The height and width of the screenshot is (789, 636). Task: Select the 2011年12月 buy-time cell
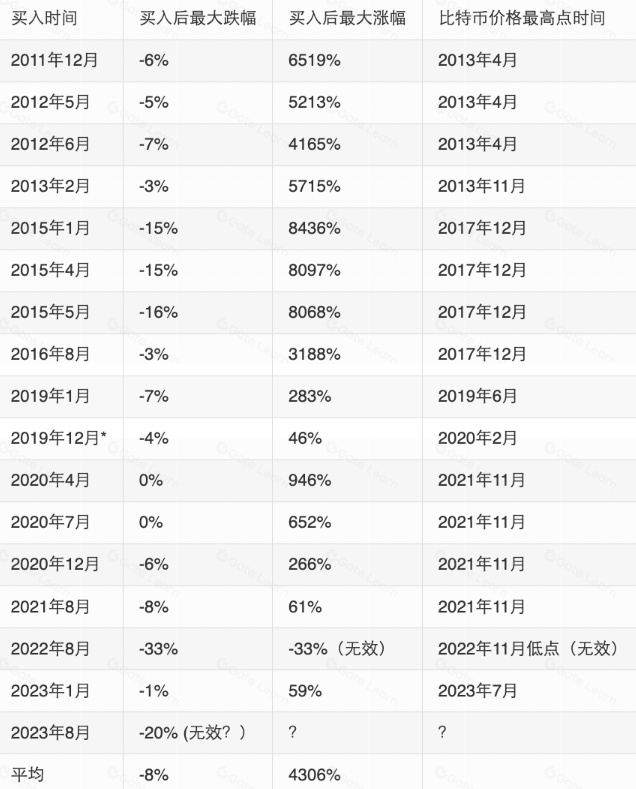pos(55,60)
